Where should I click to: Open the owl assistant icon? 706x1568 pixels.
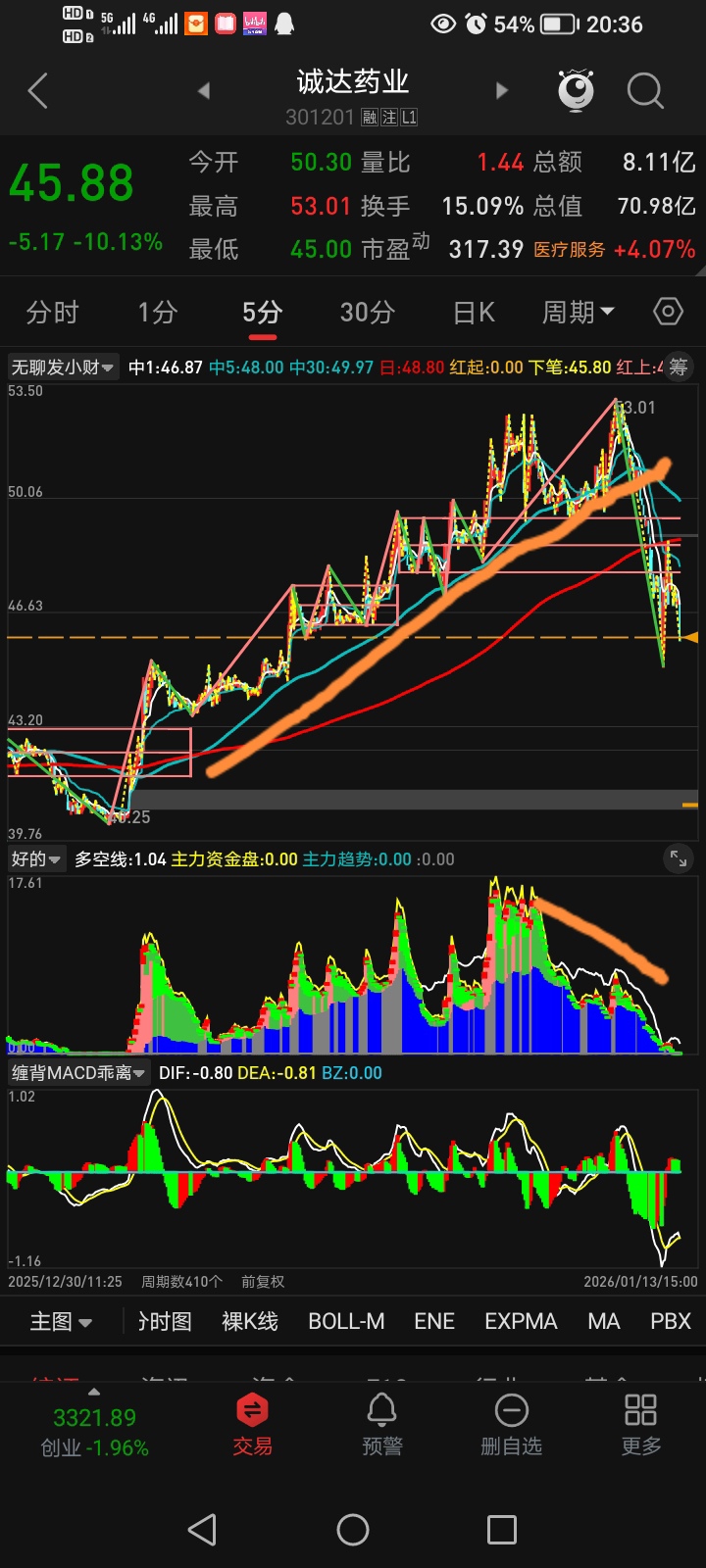pos(577,89)
